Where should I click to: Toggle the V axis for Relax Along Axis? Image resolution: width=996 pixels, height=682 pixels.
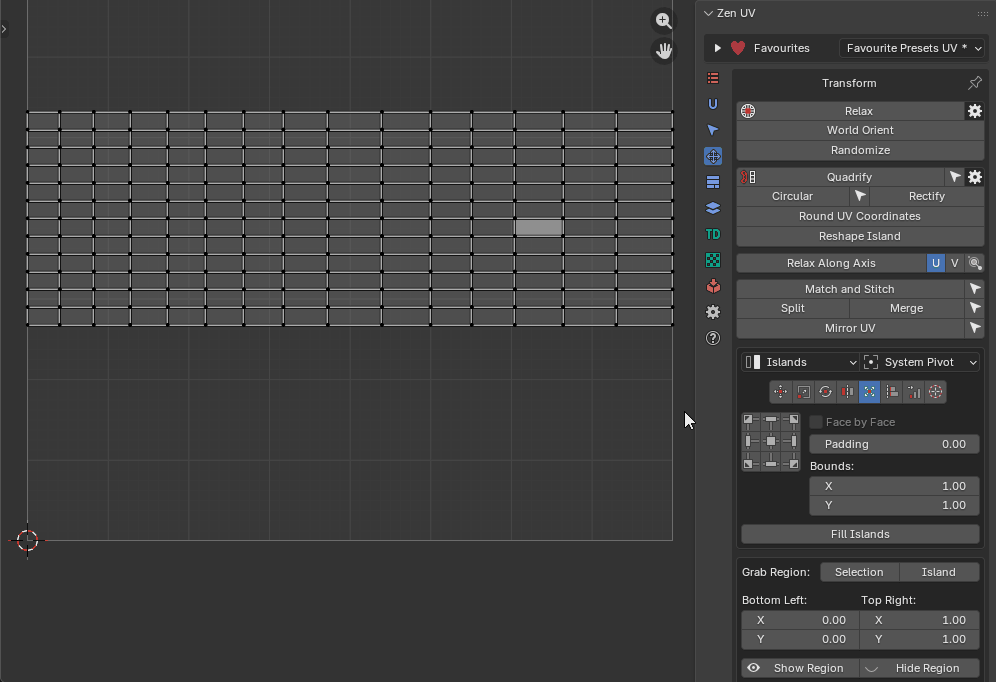coord(954,263)
